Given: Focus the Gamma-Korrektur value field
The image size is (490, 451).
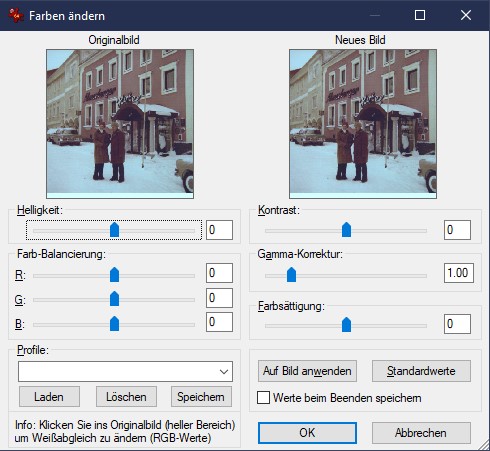Looking at the screenshot, I should (459, 273).
